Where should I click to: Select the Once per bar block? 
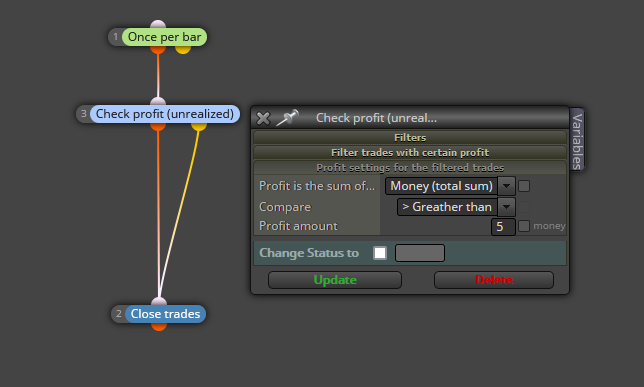[164, 37]
